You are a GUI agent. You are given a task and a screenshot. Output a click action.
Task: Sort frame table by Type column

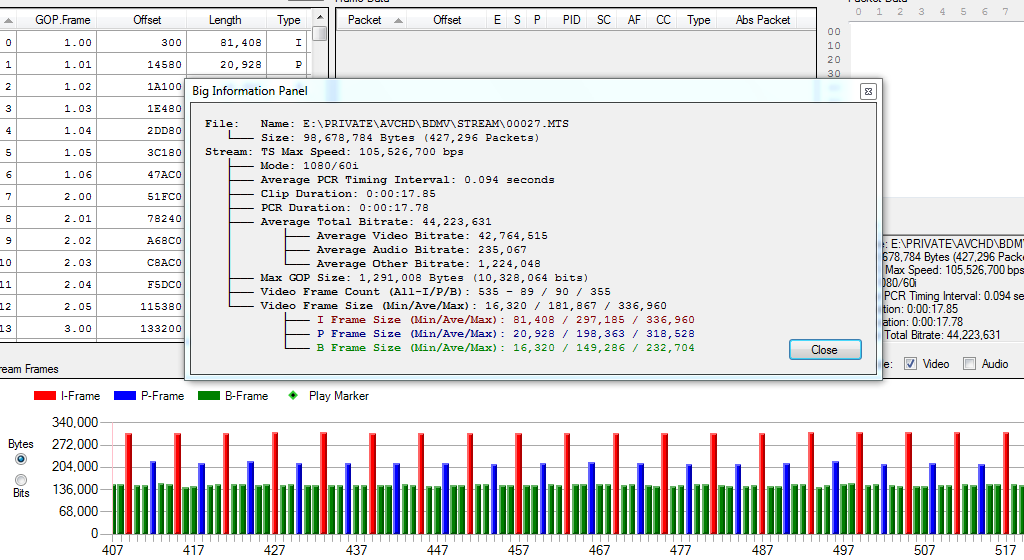[x=288, y=20]
